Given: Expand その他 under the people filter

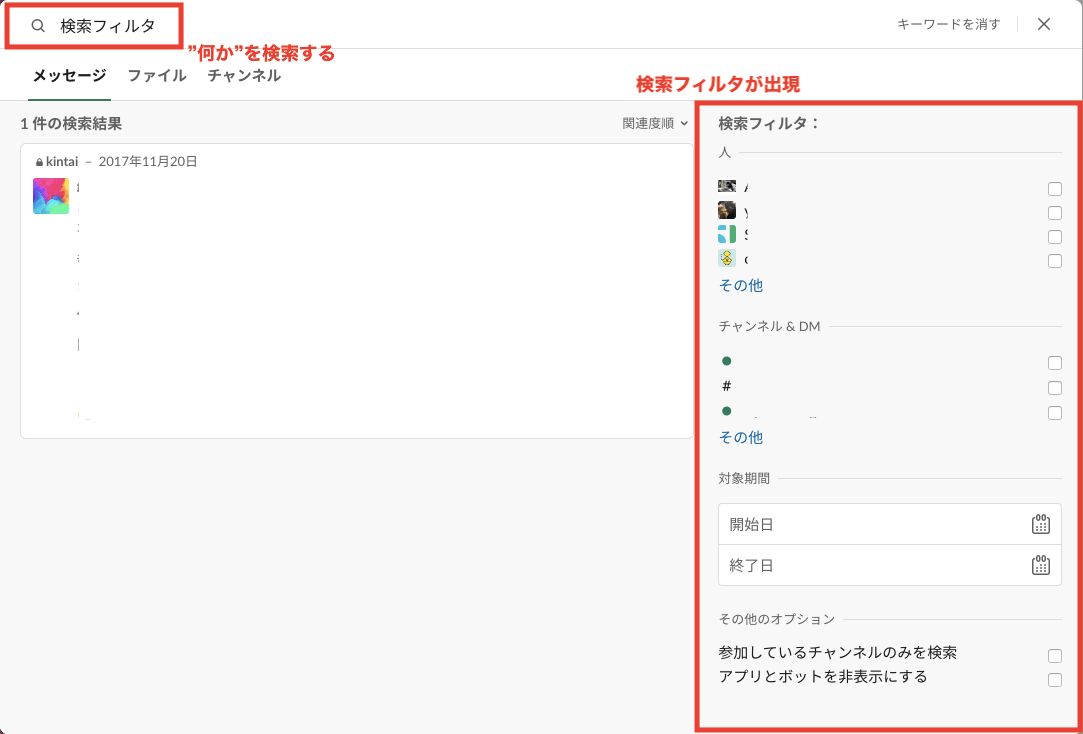Looking at the screenshot, I should point(740,285).
